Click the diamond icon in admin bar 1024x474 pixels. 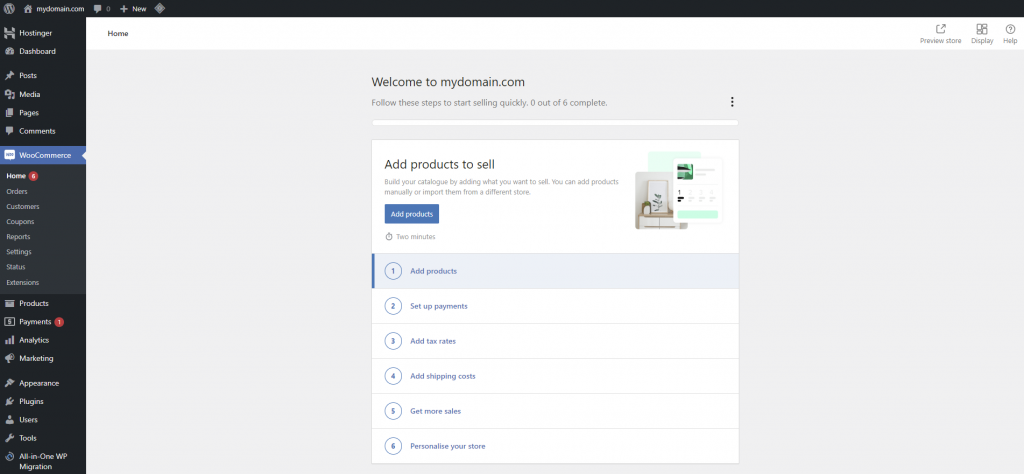(160, 8)
